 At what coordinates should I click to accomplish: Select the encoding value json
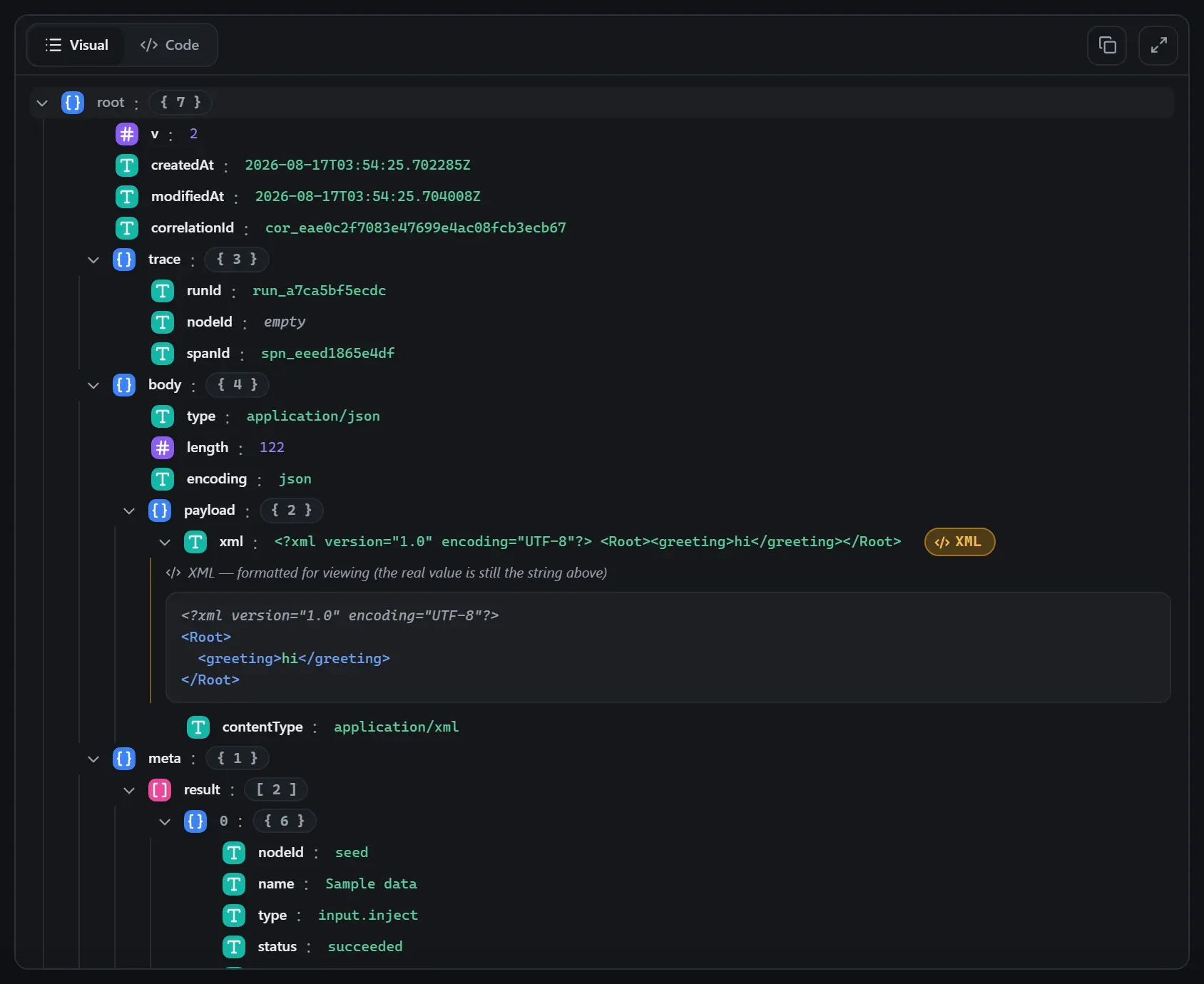click(x=295, y=479)
